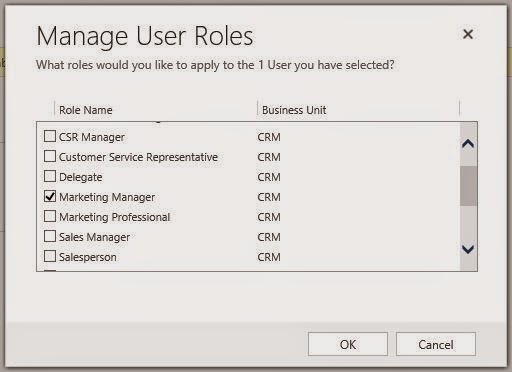Click the scroll up arrow in role list

tap(468, 144)
